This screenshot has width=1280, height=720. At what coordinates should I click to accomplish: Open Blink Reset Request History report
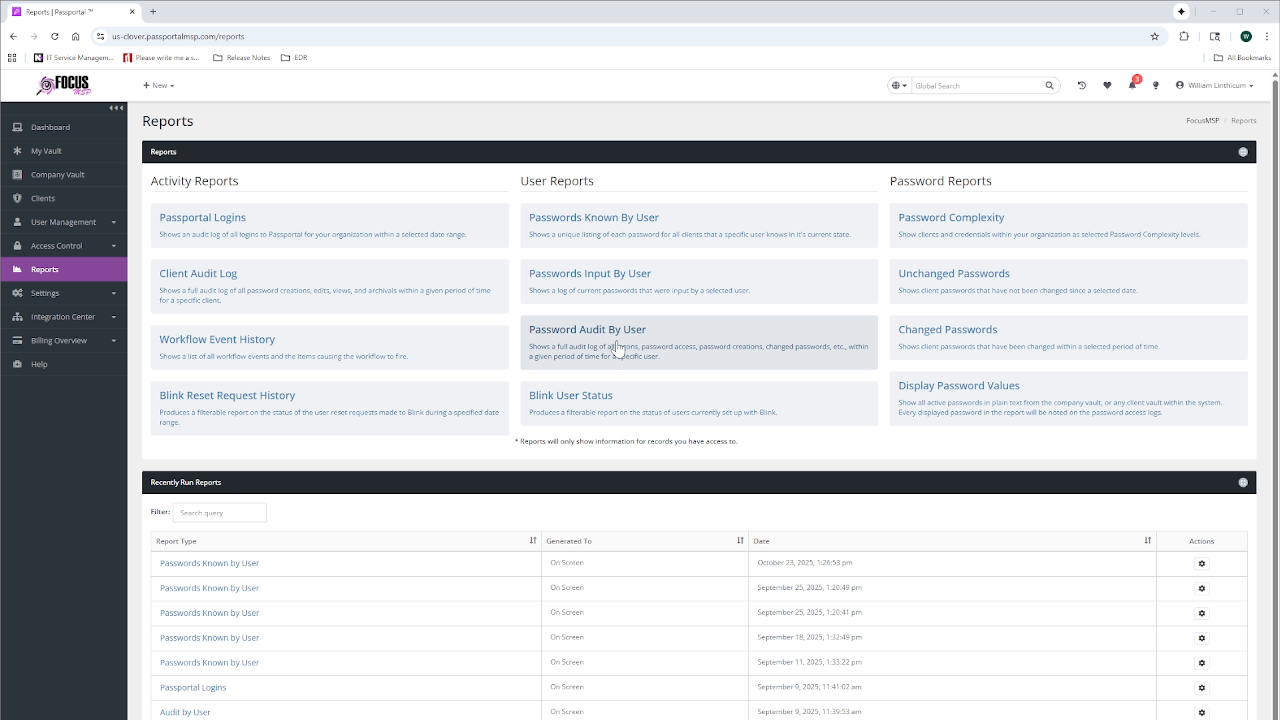click(x=227, y=395)
